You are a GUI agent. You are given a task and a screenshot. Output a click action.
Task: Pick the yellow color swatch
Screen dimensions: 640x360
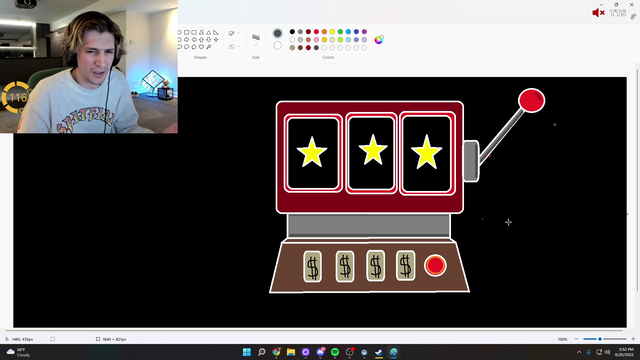pos(332,31)
